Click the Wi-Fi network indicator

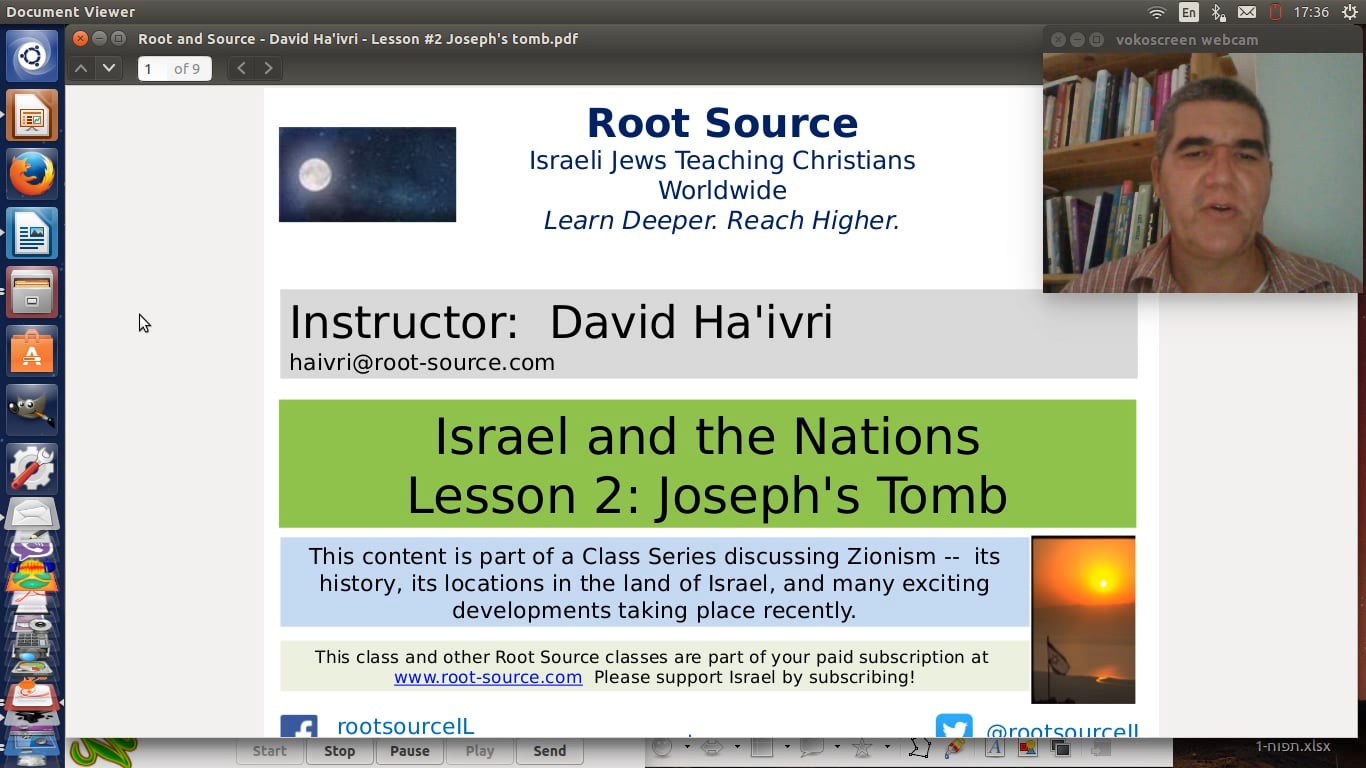(x=1157, y=12)
